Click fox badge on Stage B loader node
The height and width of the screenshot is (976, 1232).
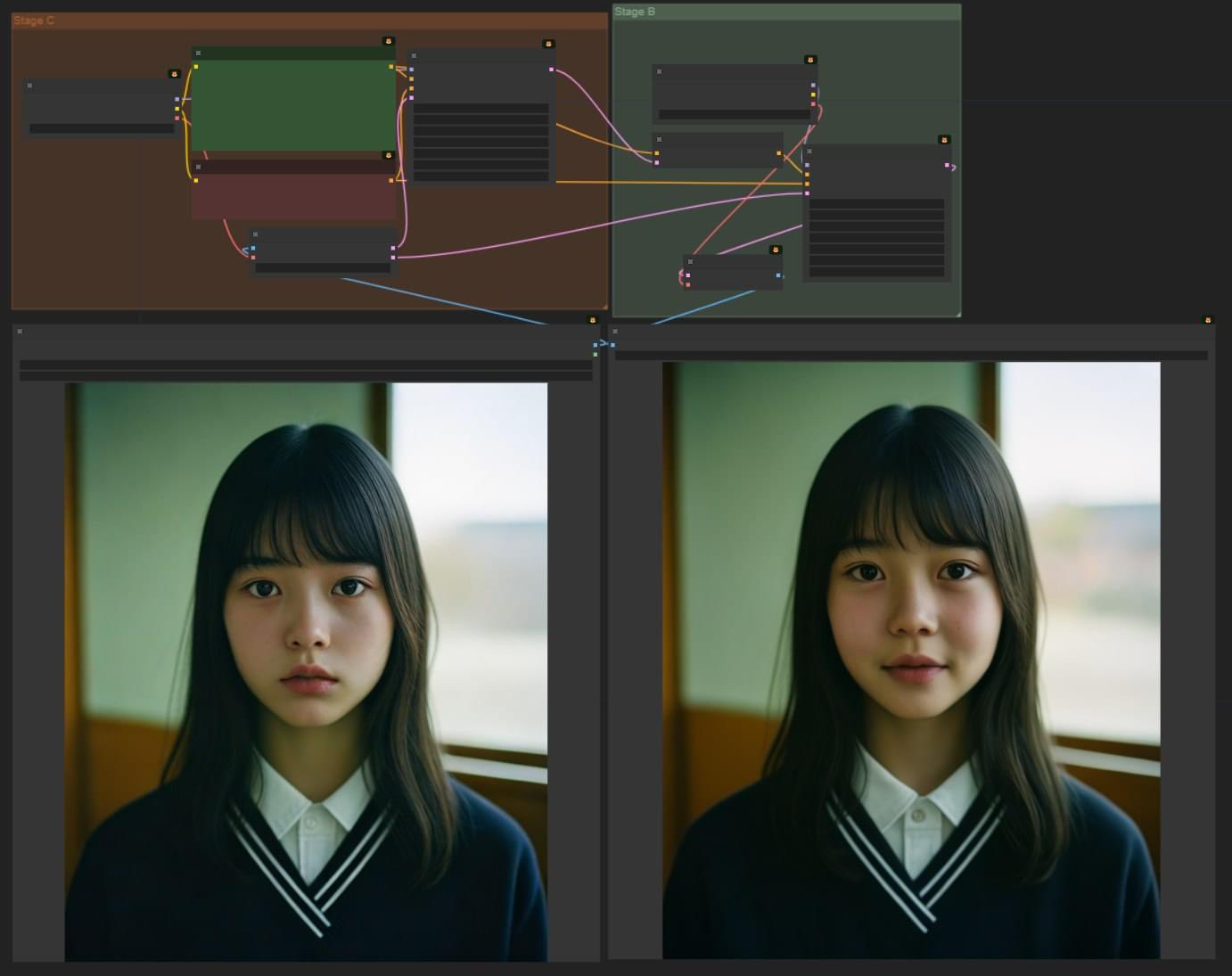click(810, 60)
